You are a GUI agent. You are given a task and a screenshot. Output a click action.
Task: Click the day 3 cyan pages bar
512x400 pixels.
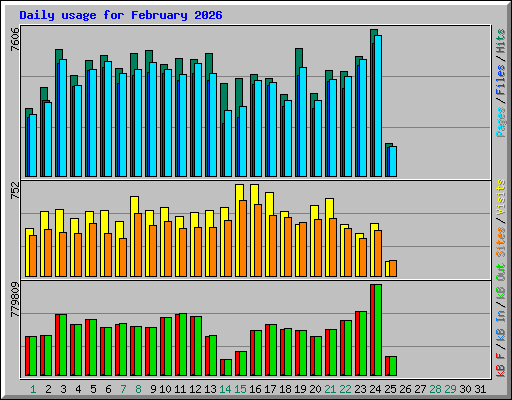(x=63, y=118)
